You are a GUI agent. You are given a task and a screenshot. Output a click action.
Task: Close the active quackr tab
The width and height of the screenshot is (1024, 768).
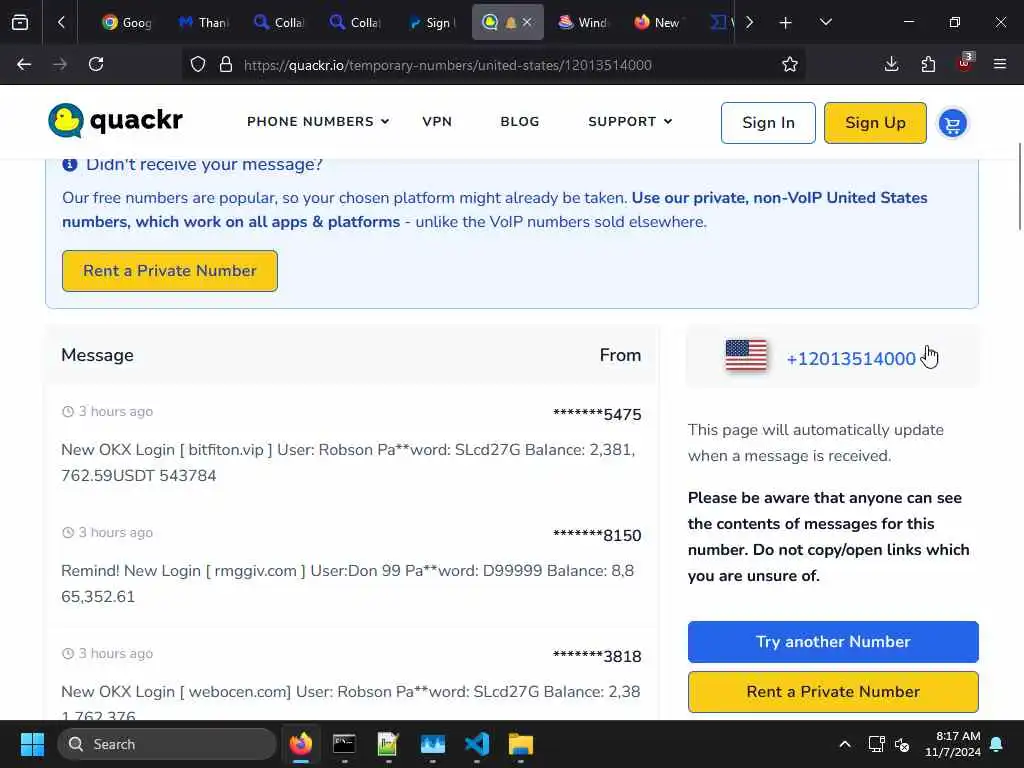[x=527, y=22]
